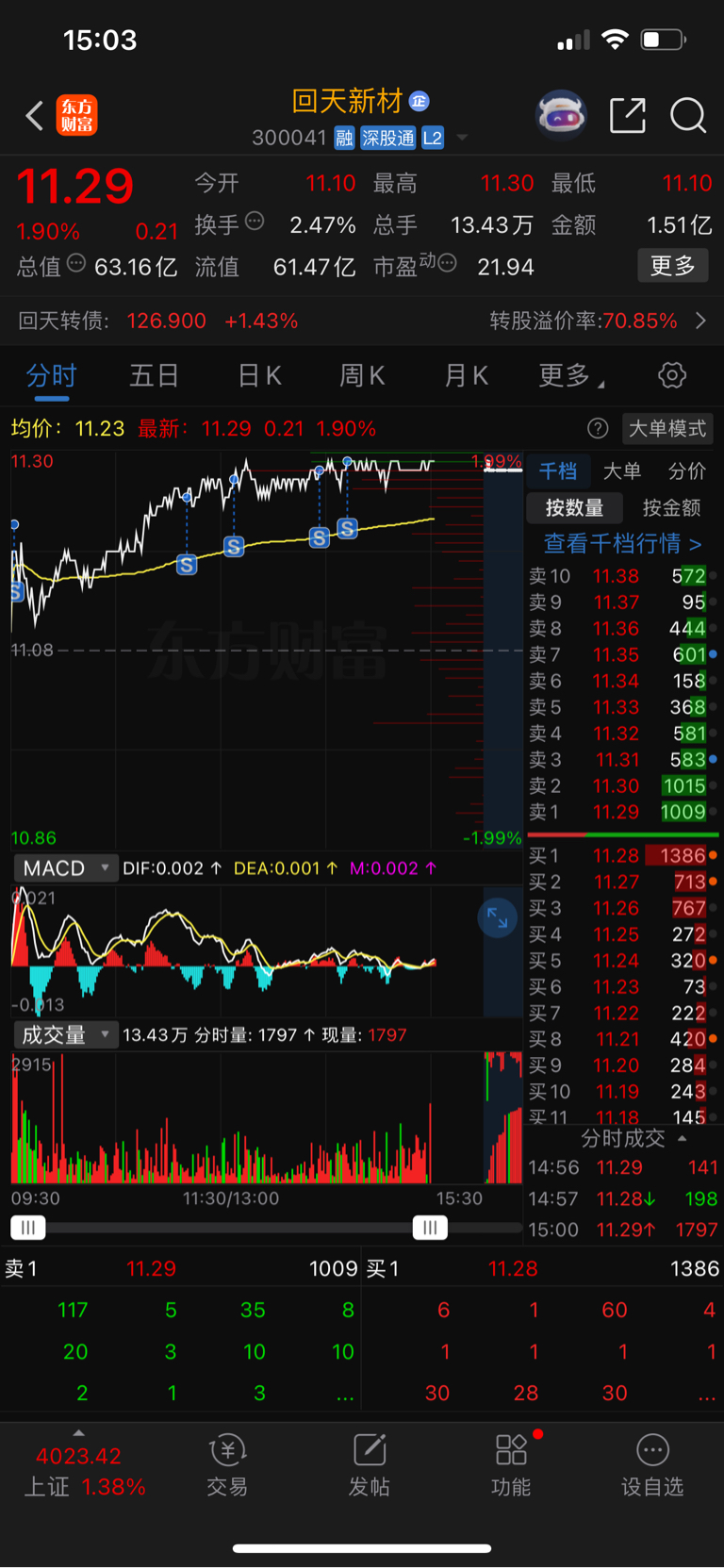The image size is (724, 1568).
Task: Switch to 分时 chart tab
Action: tap(52, 375)
